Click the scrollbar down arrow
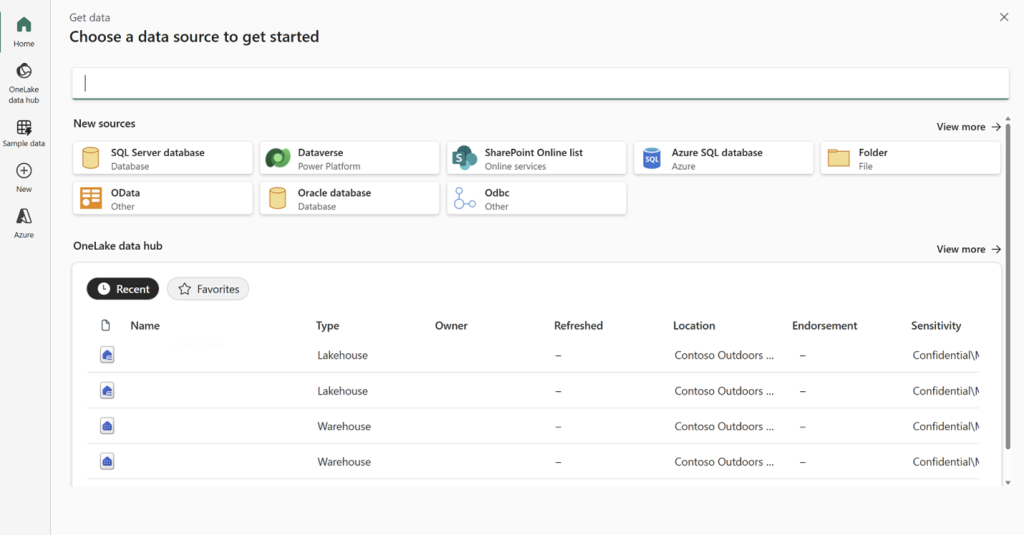 1008,483
